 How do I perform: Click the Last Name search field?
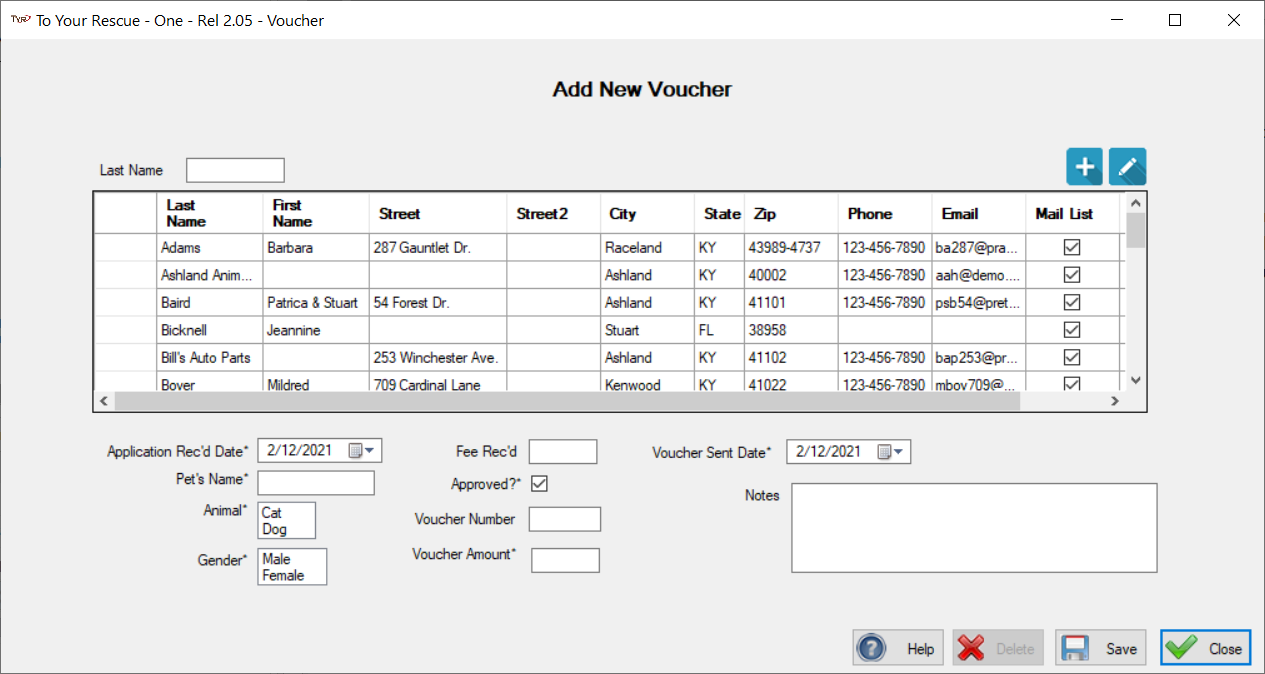[235, 170]
